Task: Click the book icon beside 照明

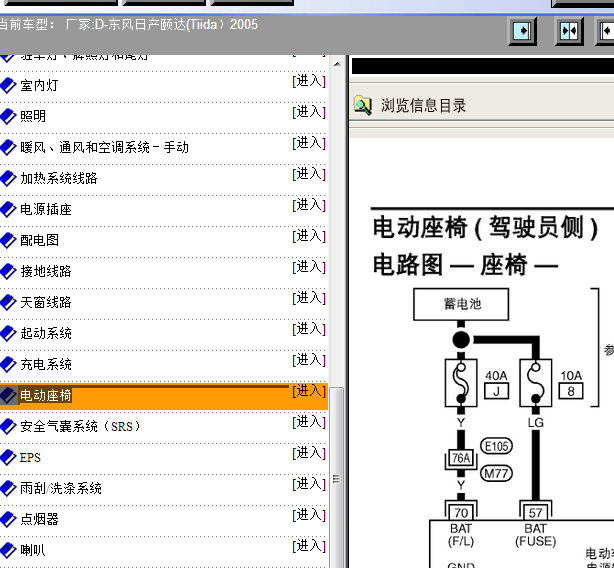Action: [8, 116]
